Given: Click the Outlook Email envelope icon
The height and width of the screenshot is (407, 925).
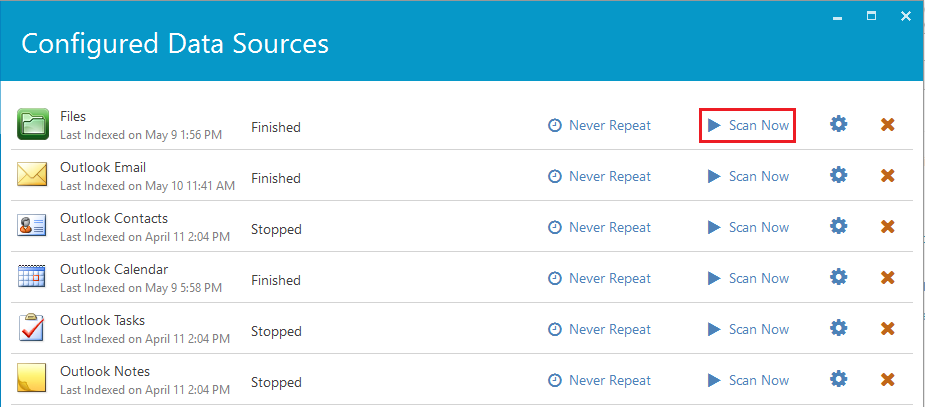Looking at the screenshot, I should (33, 175).
